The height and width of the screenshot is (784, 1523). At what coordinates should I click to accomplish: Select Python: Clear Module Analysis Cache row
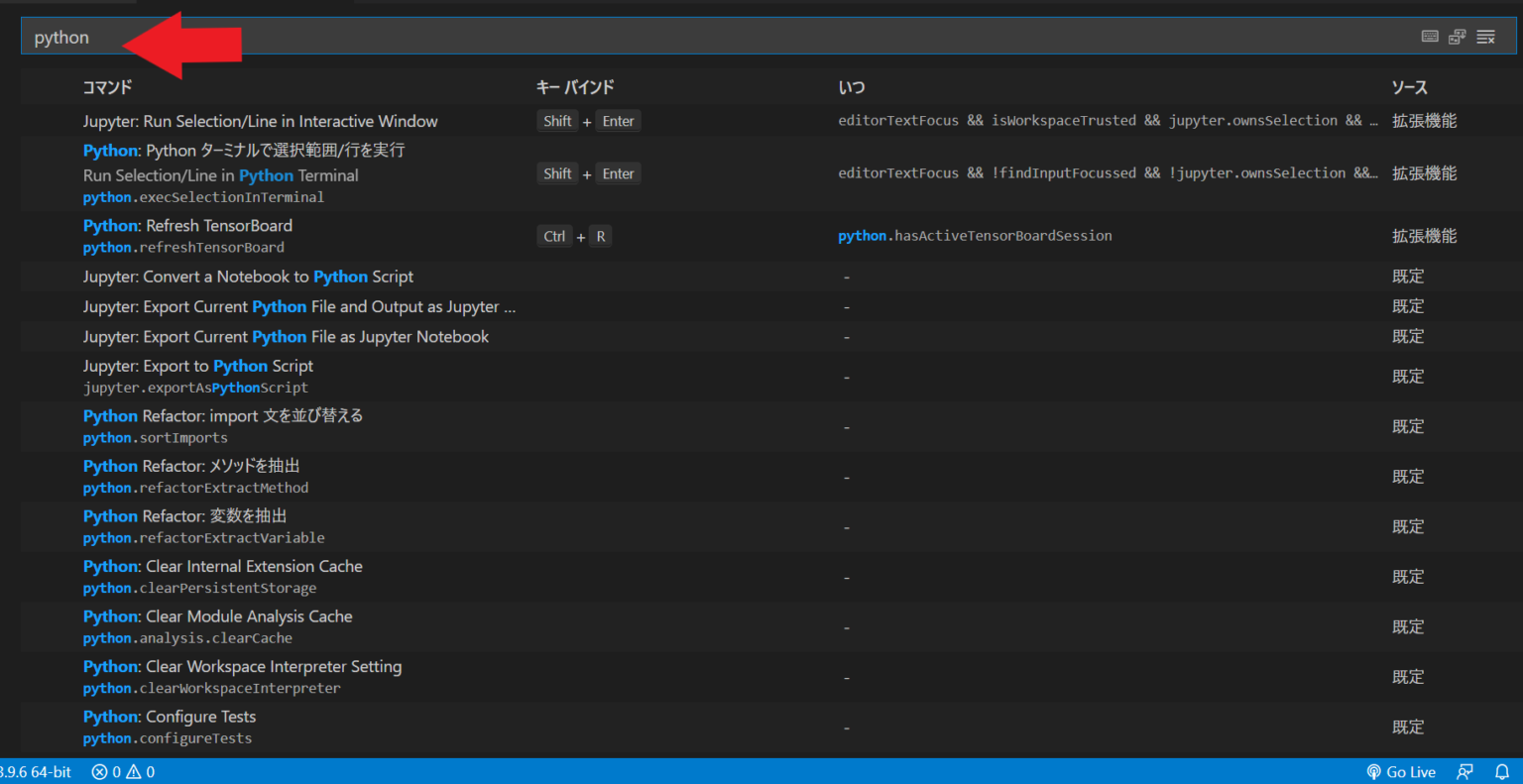(x=217, y=626)
